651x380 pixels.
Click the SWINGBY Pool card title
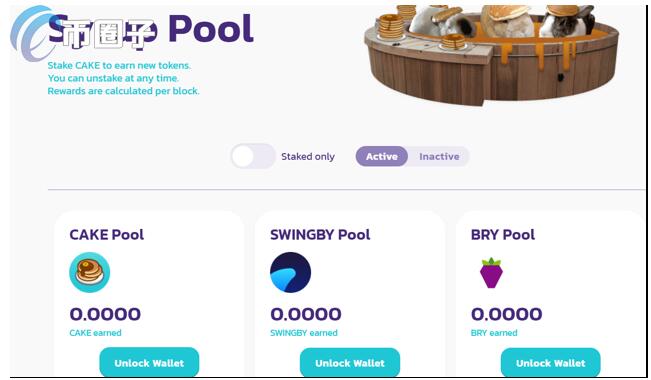pyautogui.click(x=320, y=235)
